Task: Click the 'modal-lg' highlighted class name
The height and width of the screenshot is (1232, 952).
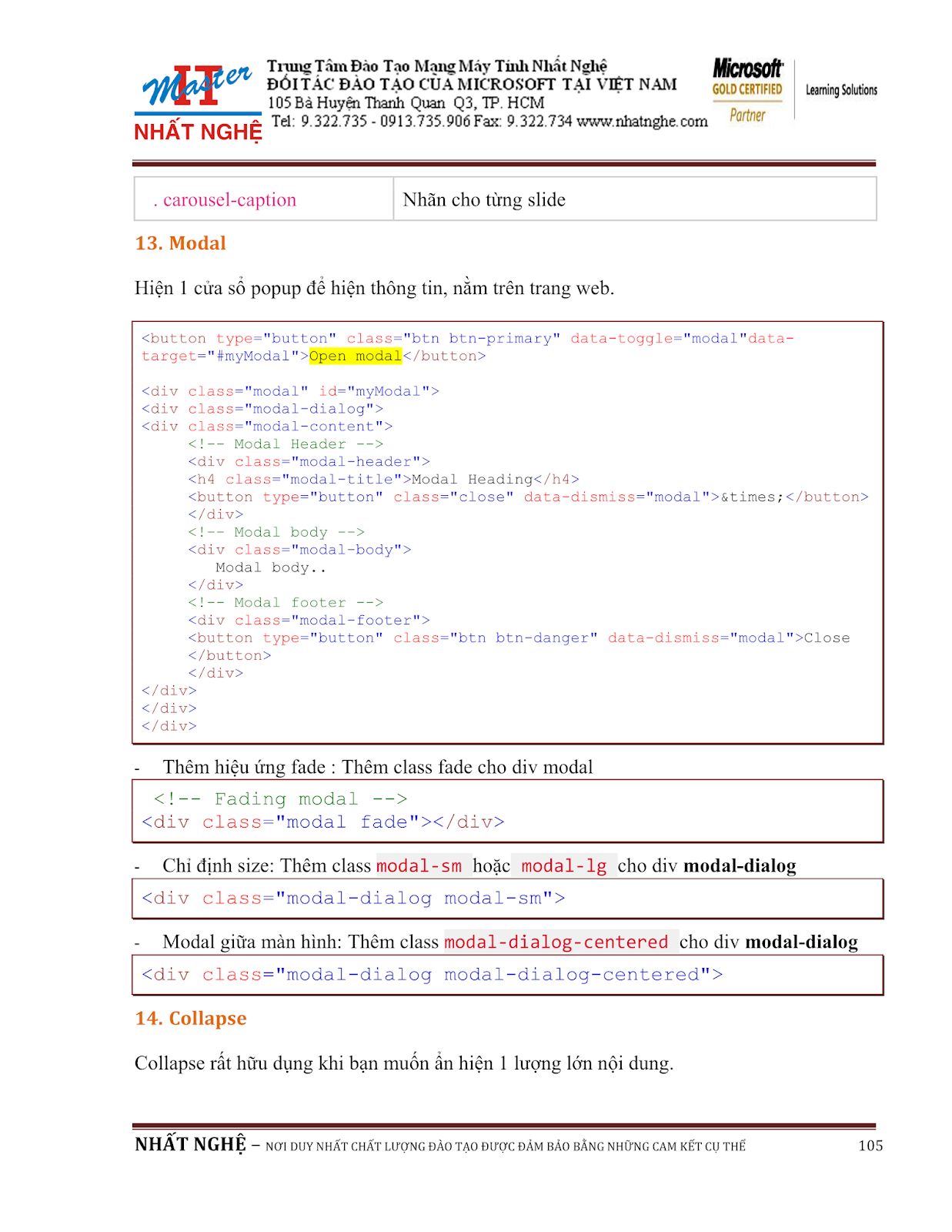Action: 564,866
